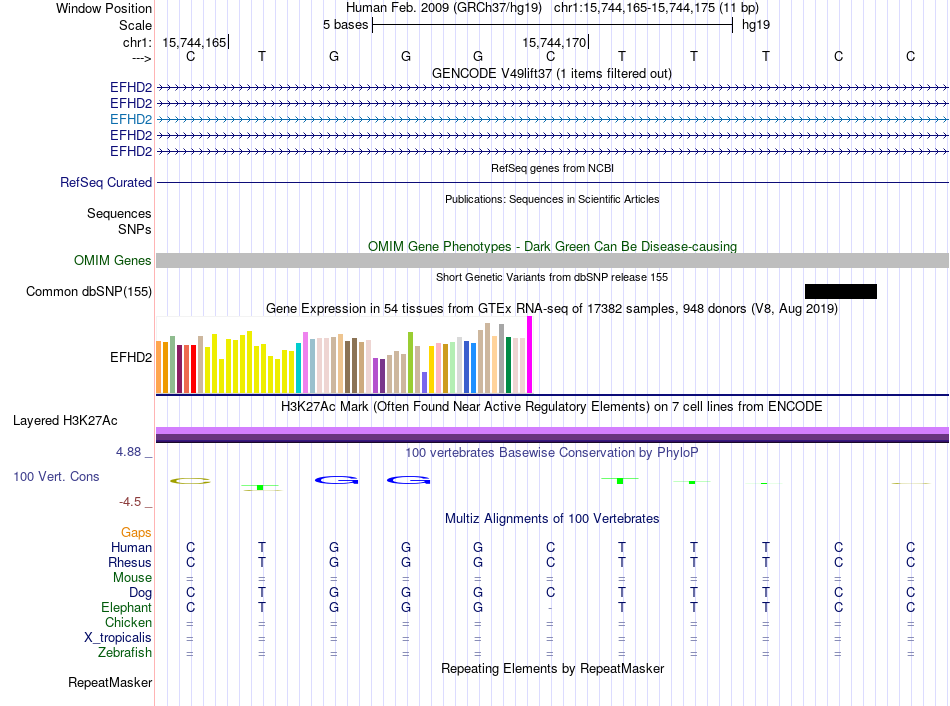Click the hg19 label beside the scale bar

tap(756, 25)
